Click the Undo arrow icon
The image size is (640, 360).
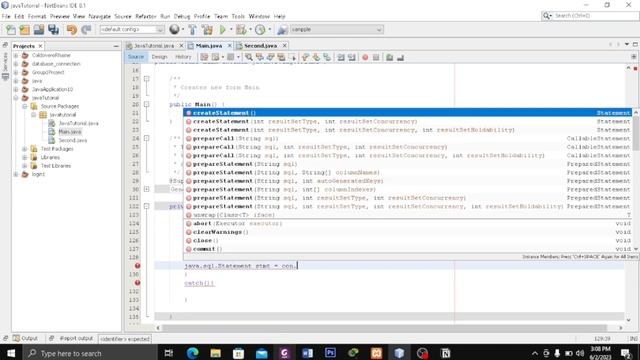[x=72, y=30]
